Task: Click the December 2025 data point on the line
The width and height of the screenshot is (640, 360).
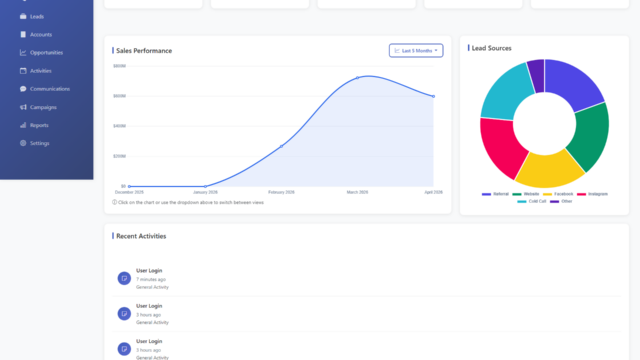Action: click(x=129, y=186)
